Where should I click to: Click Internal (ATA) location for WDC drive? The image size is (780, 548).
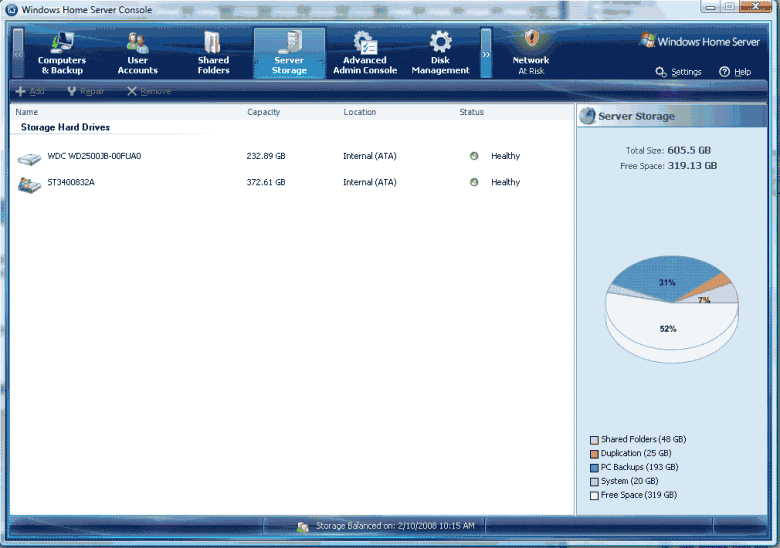point(370,156)
